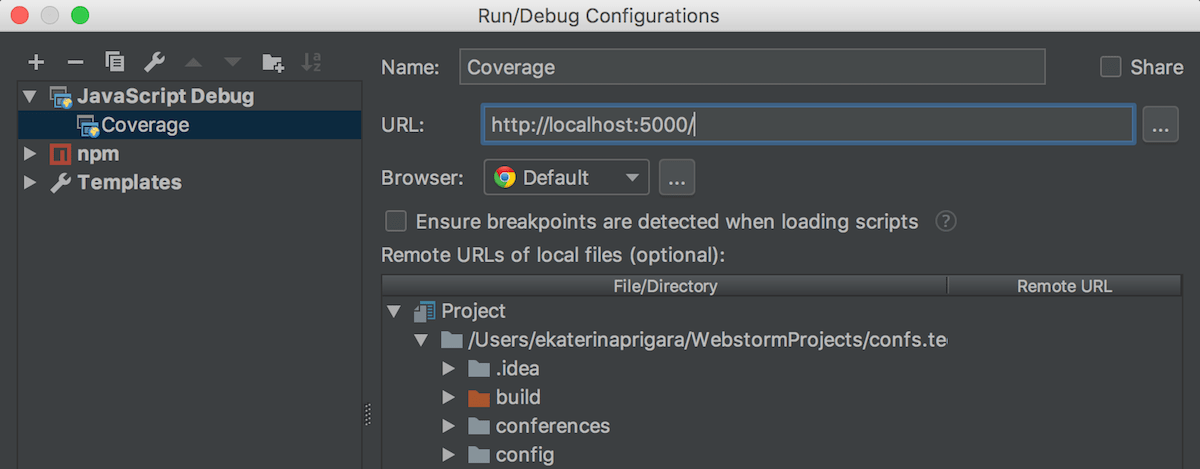Click the wrench Edit Templates icon

tap(153, 62)
